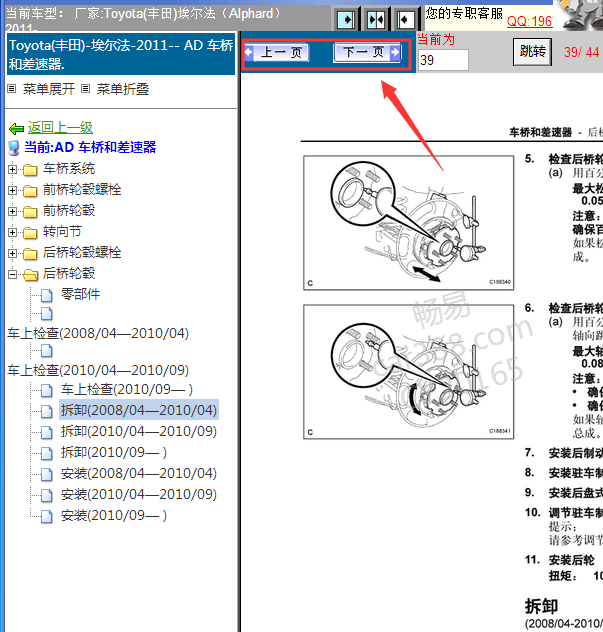Click 菜单展开 to expand menu
The image size is (603, 632).
point(49,89)
